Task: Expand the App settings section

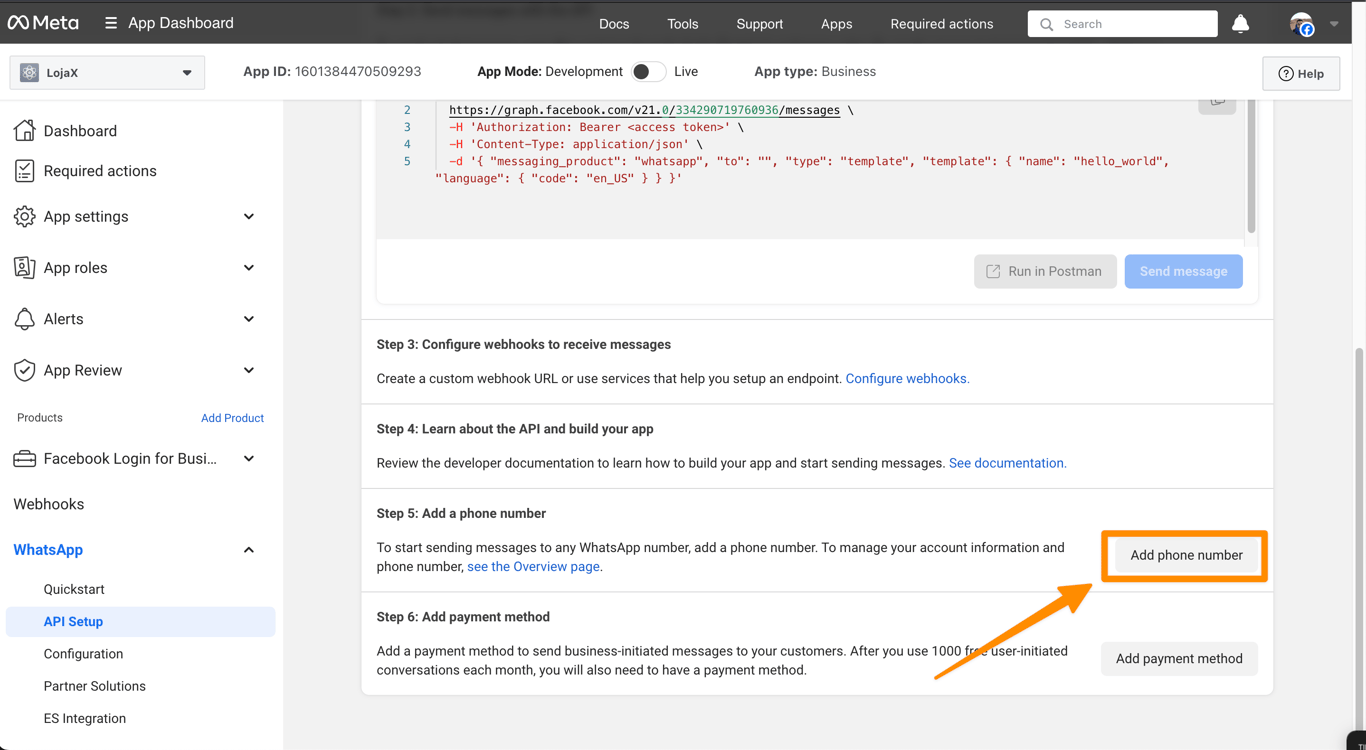Action: point(248,217)
